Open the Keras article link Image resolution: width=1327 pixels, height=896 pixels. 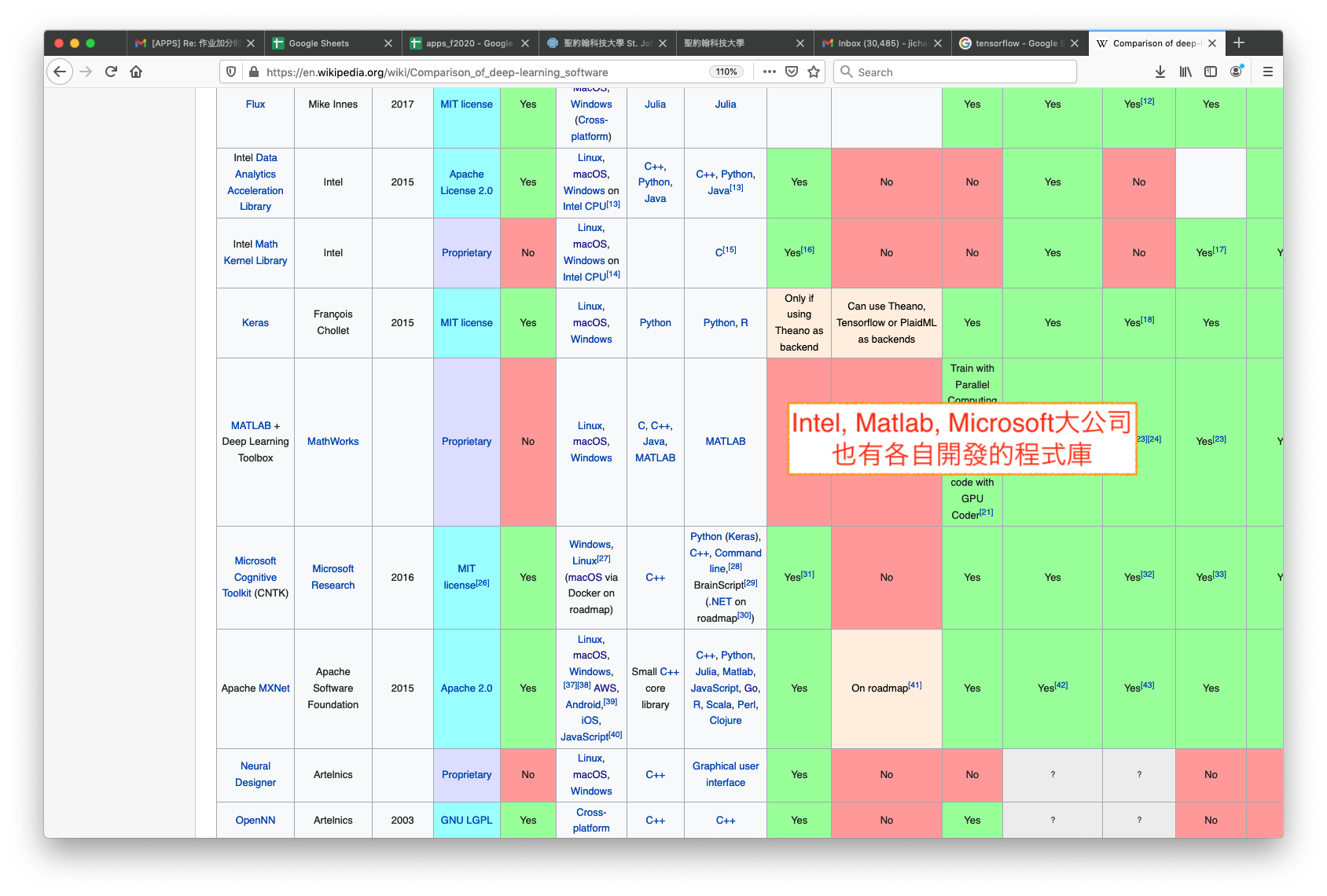click(255, 322)
